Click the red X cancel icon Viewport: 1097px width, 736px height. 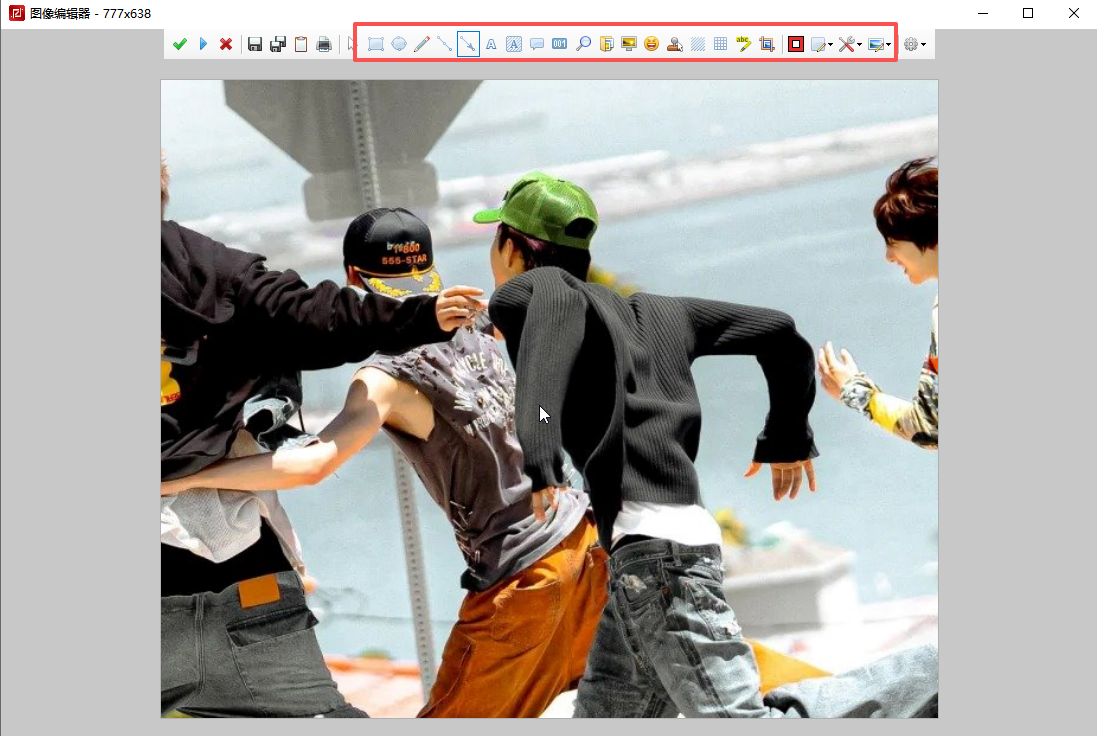coord(226,44)
